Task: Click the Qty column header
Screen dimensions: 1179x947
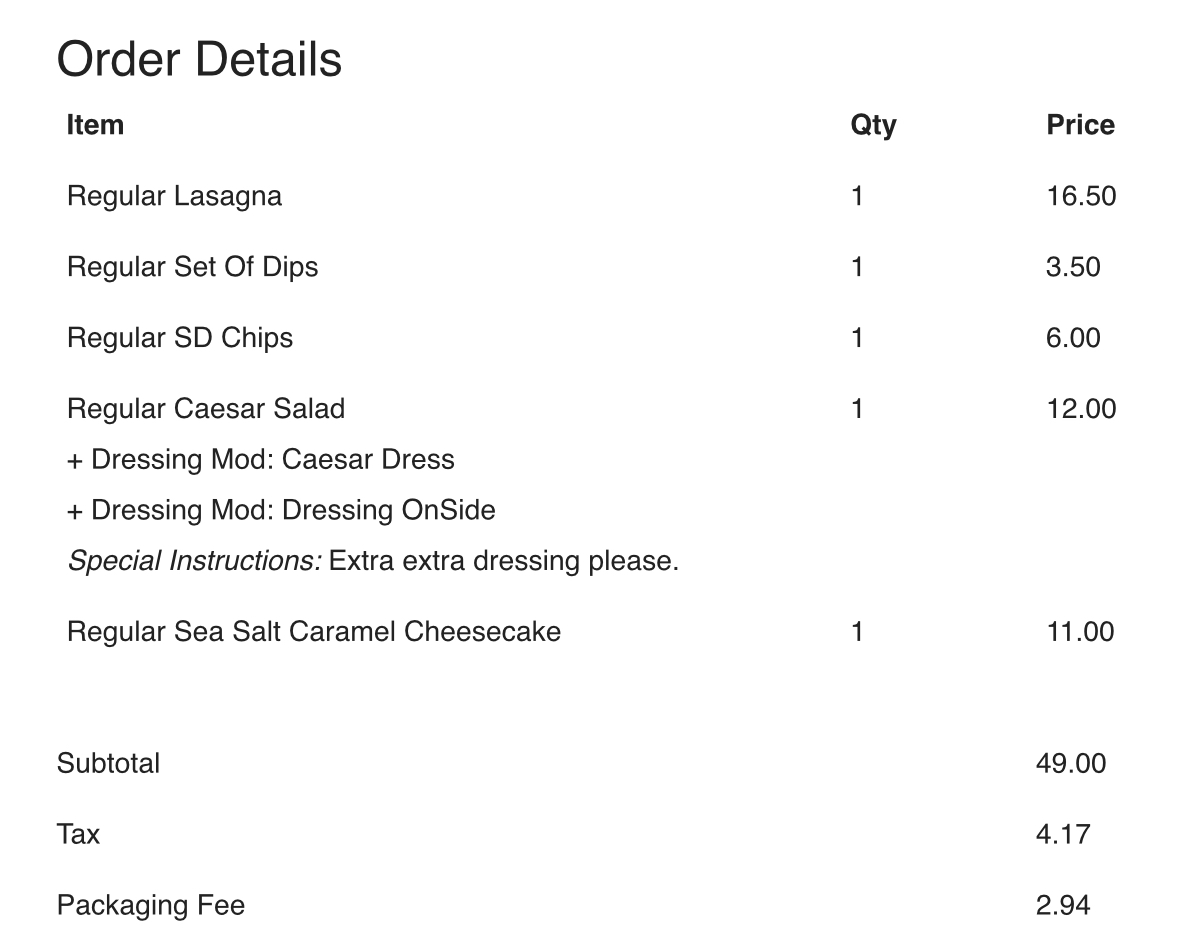Action: point(873,125)
